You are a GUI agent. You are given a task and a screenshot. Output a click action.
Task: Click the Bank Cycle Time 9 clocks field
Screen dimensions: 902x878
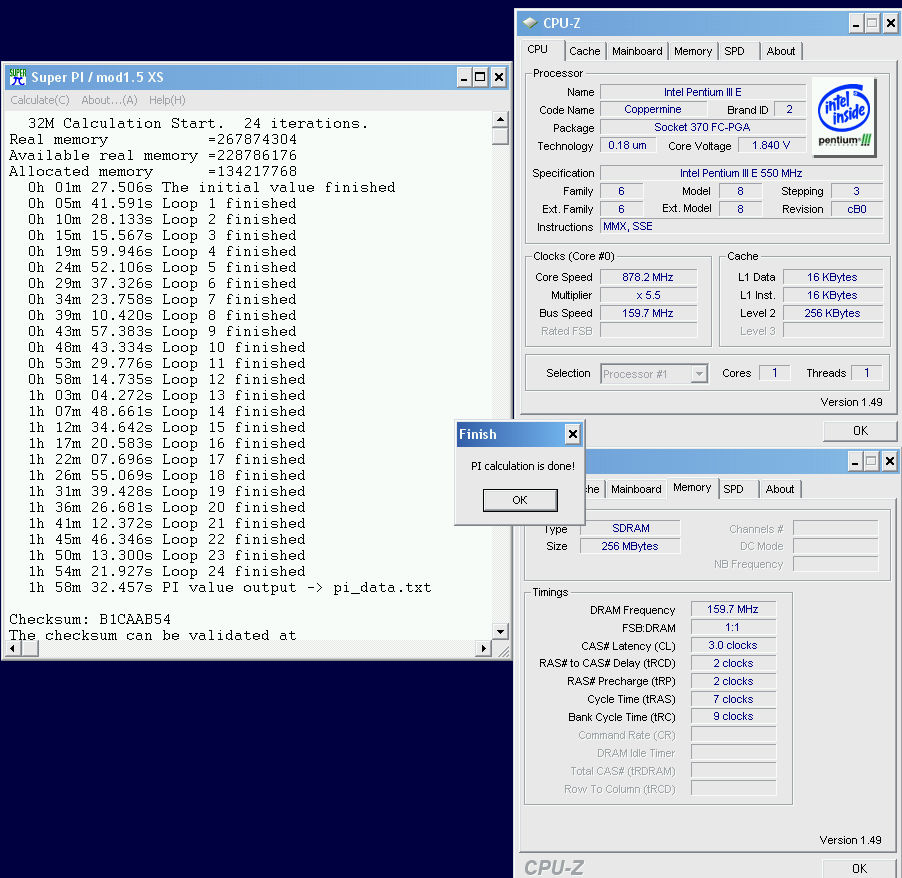click(x=733, y=716)
